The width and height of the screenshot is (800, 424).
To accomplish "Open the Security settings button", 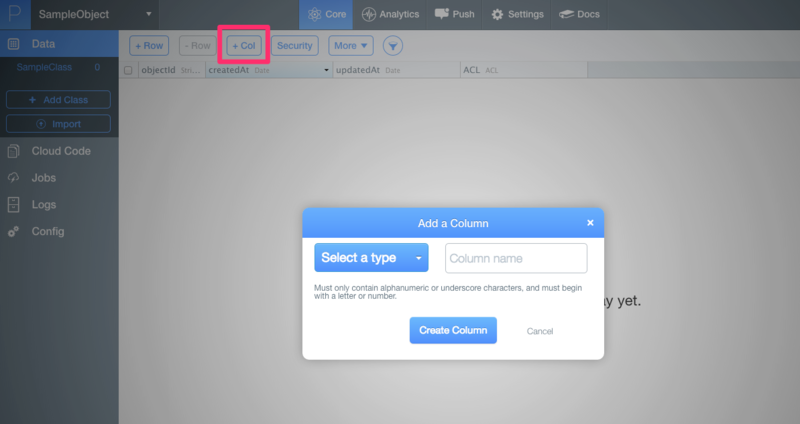I will [294, 45].
